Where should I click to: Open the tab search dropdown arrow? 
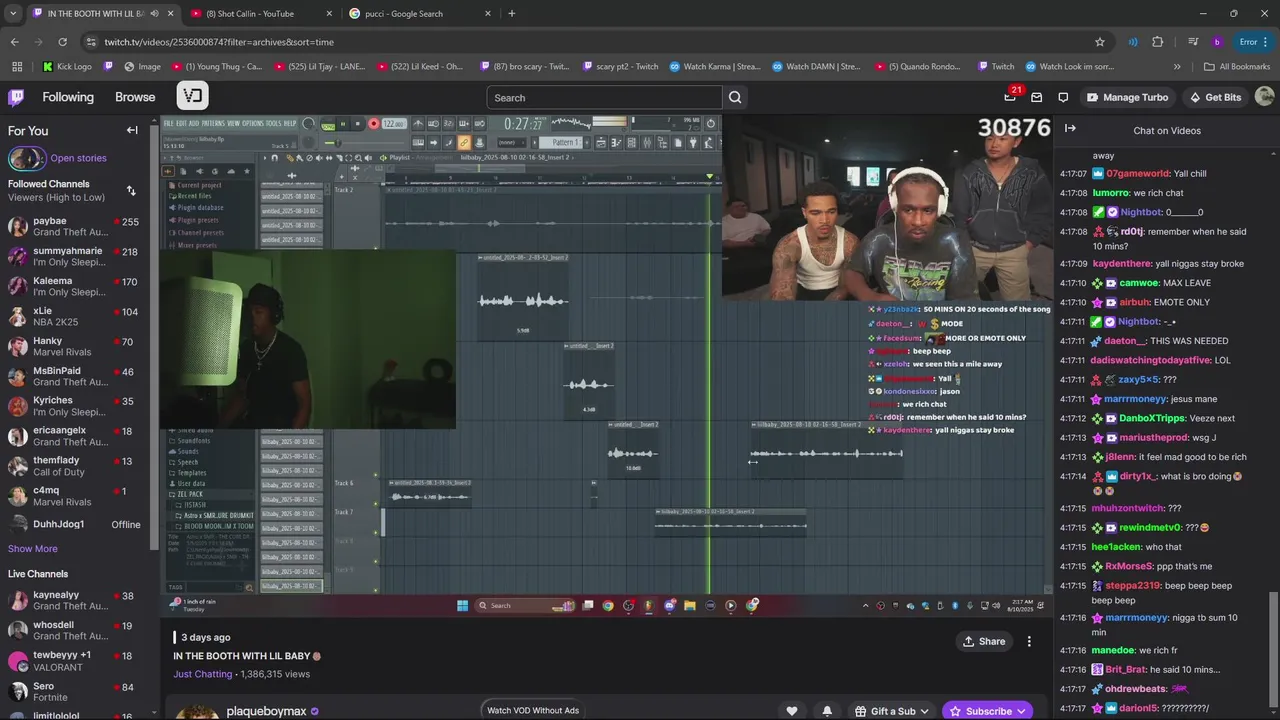coord(13,13)
